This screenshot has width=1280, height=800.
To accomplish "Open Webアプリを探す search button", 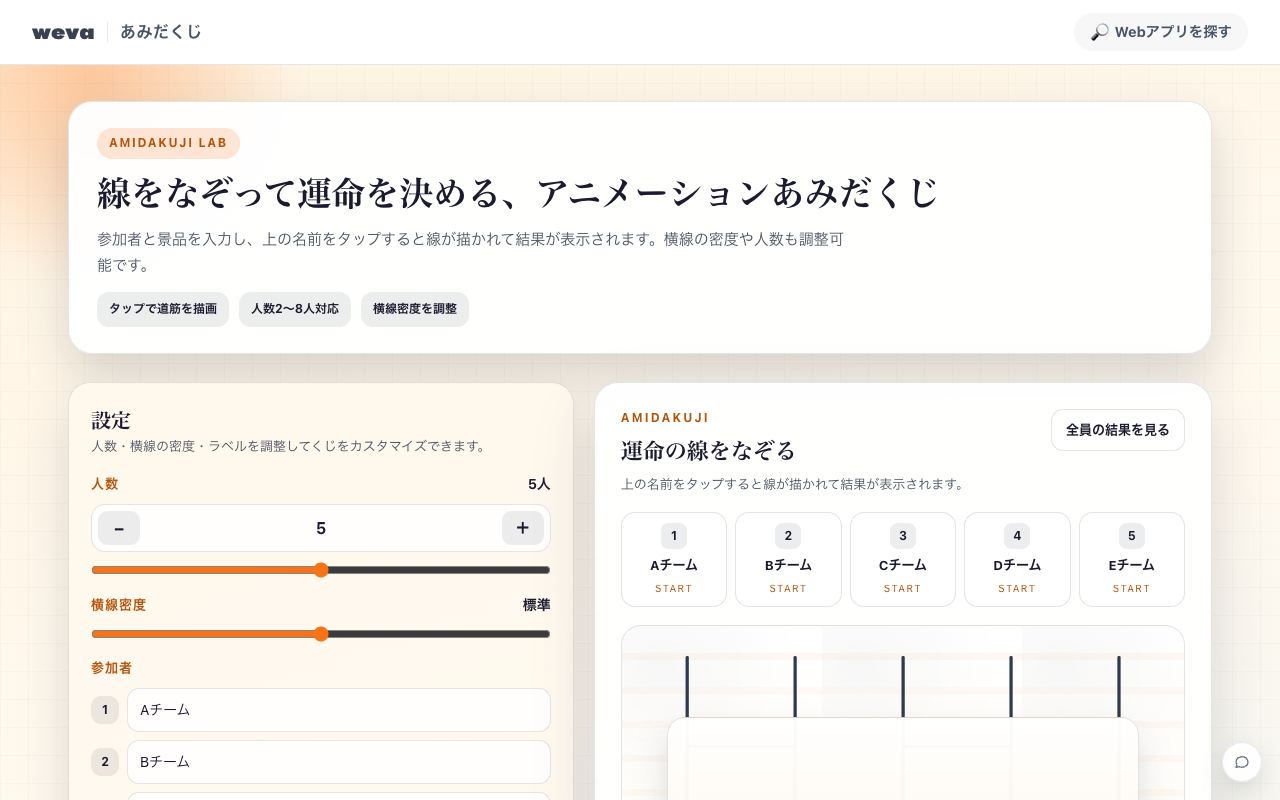I will point(1161,32).
